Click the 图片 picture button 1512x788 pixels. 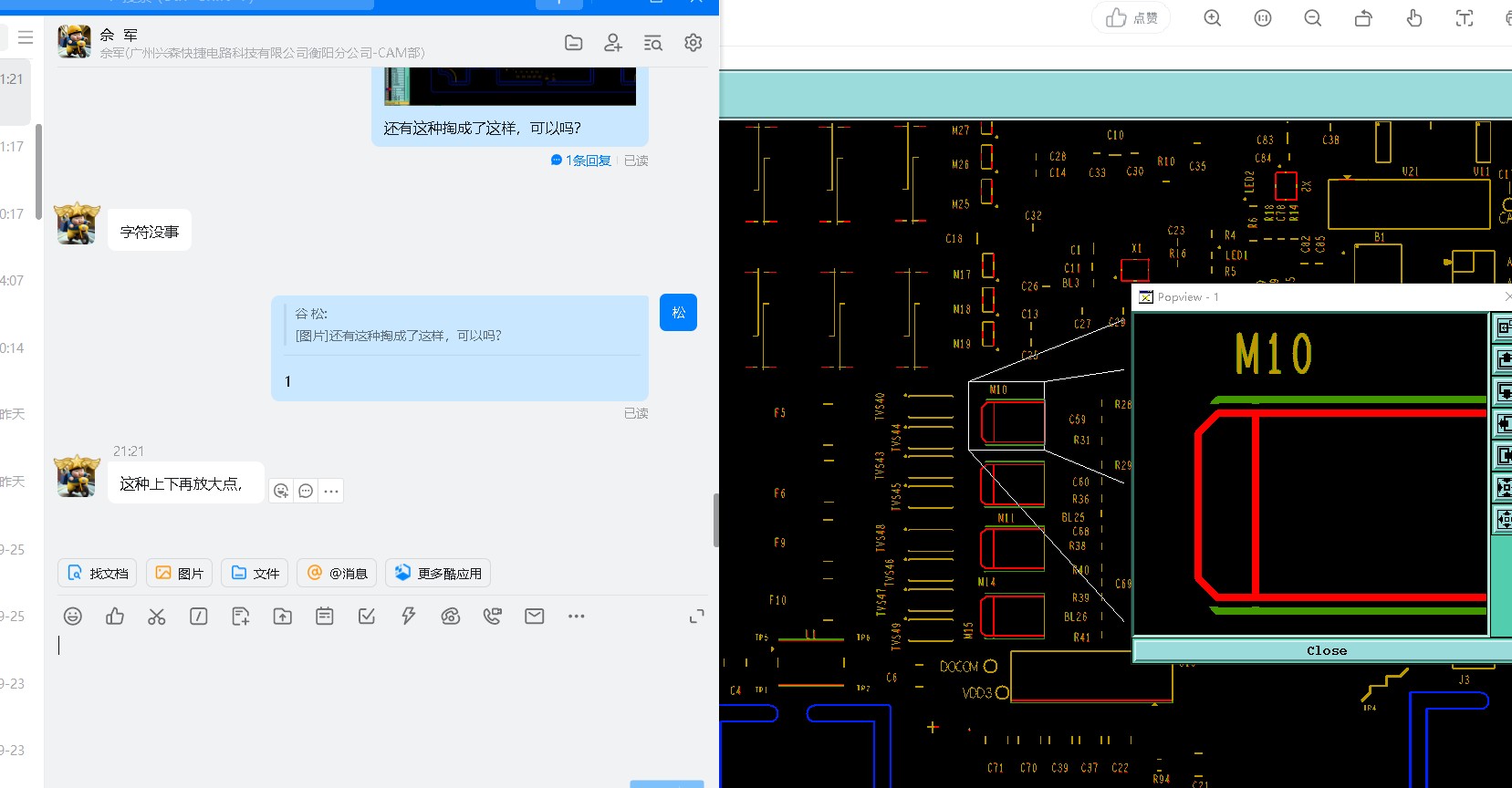pos(180,573)
